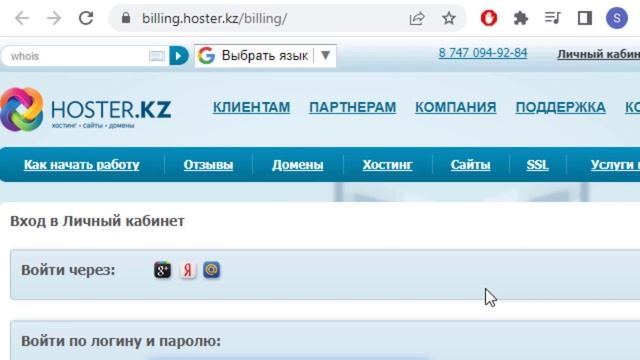Open the browser extensions puzzle menu
640x360 pixels.
[x=520, y=18]
